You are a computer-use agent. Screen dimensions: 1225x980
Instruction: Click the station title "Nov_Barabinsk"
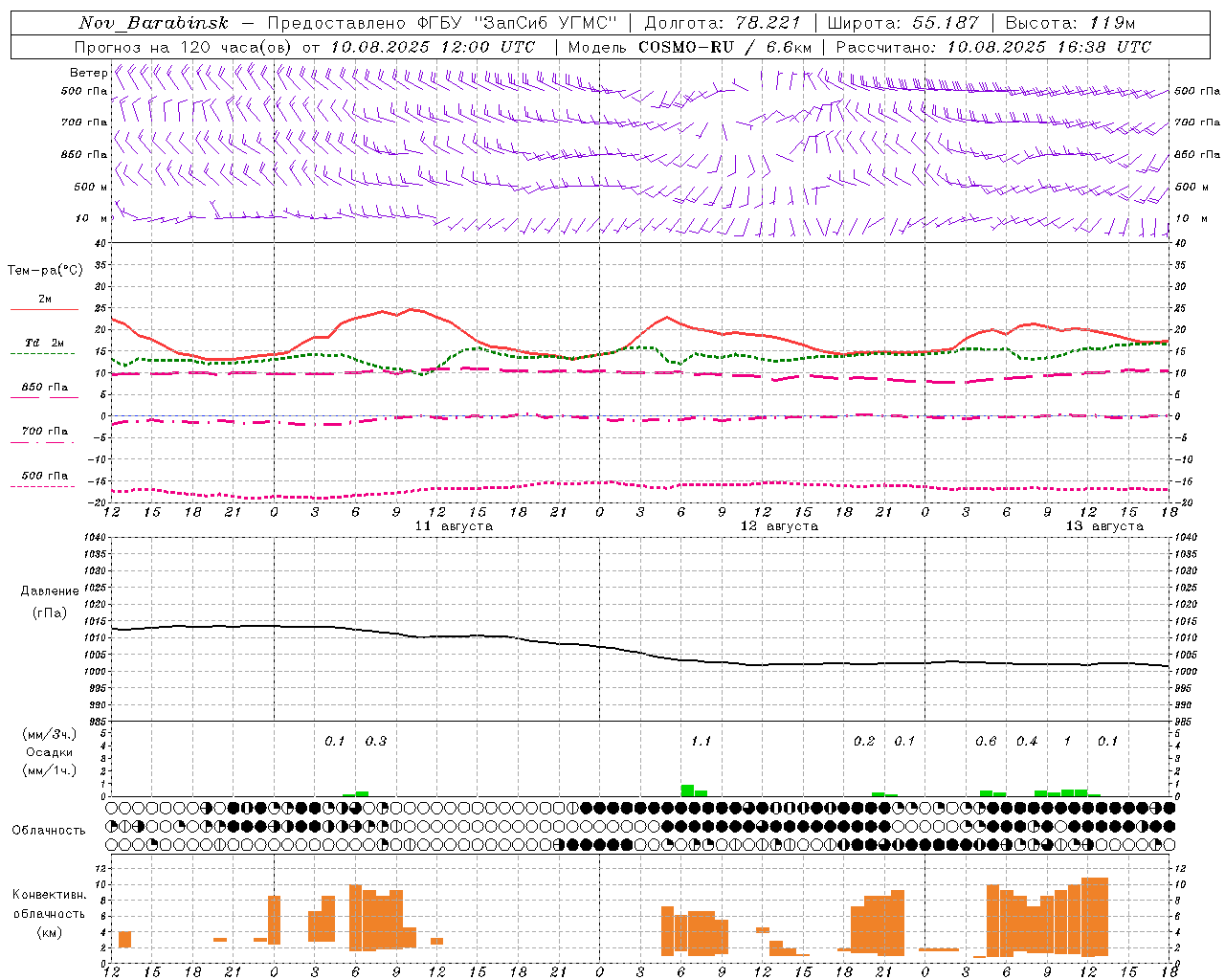coord(153,23)
